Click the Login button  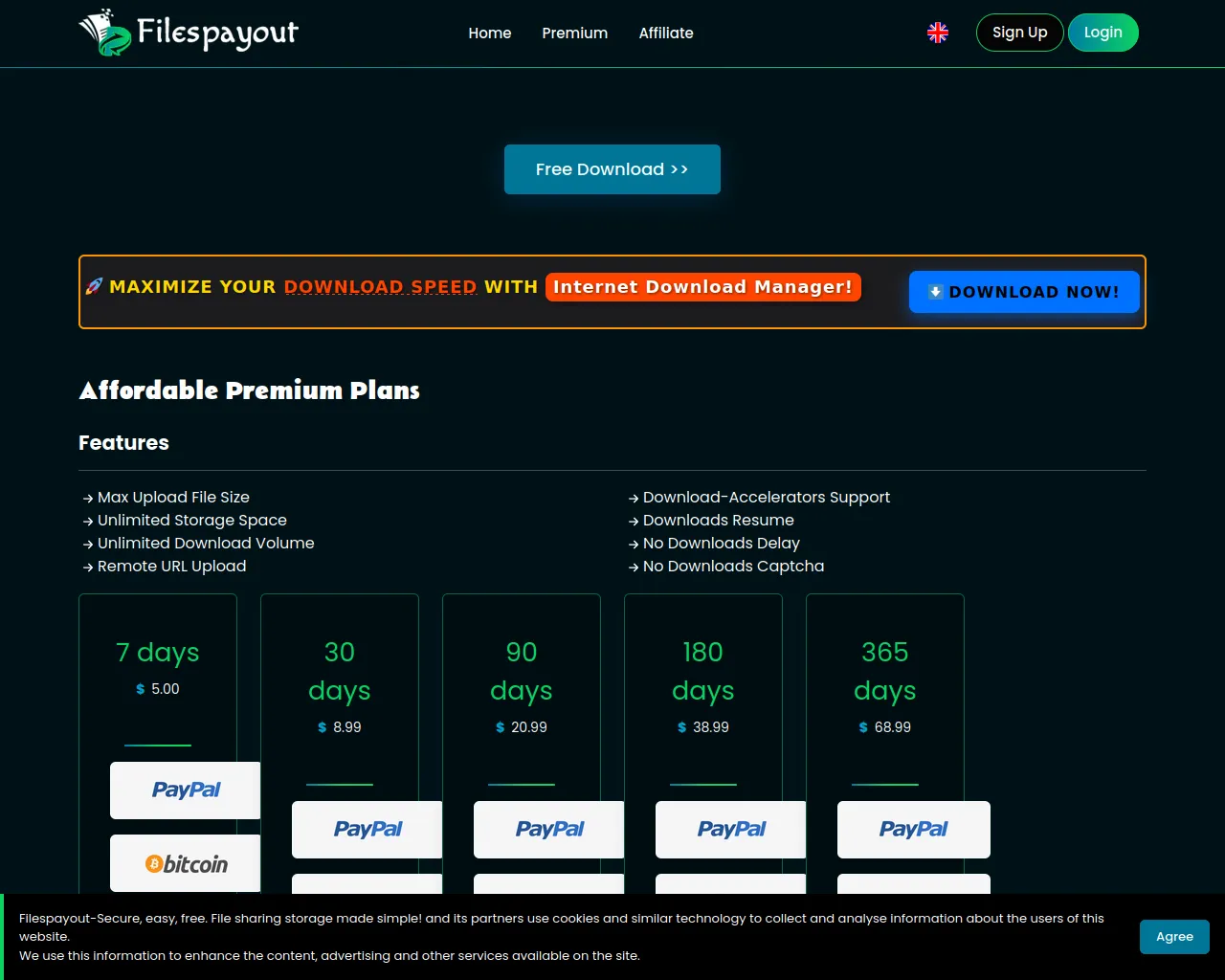click(x=1102, y=33)
